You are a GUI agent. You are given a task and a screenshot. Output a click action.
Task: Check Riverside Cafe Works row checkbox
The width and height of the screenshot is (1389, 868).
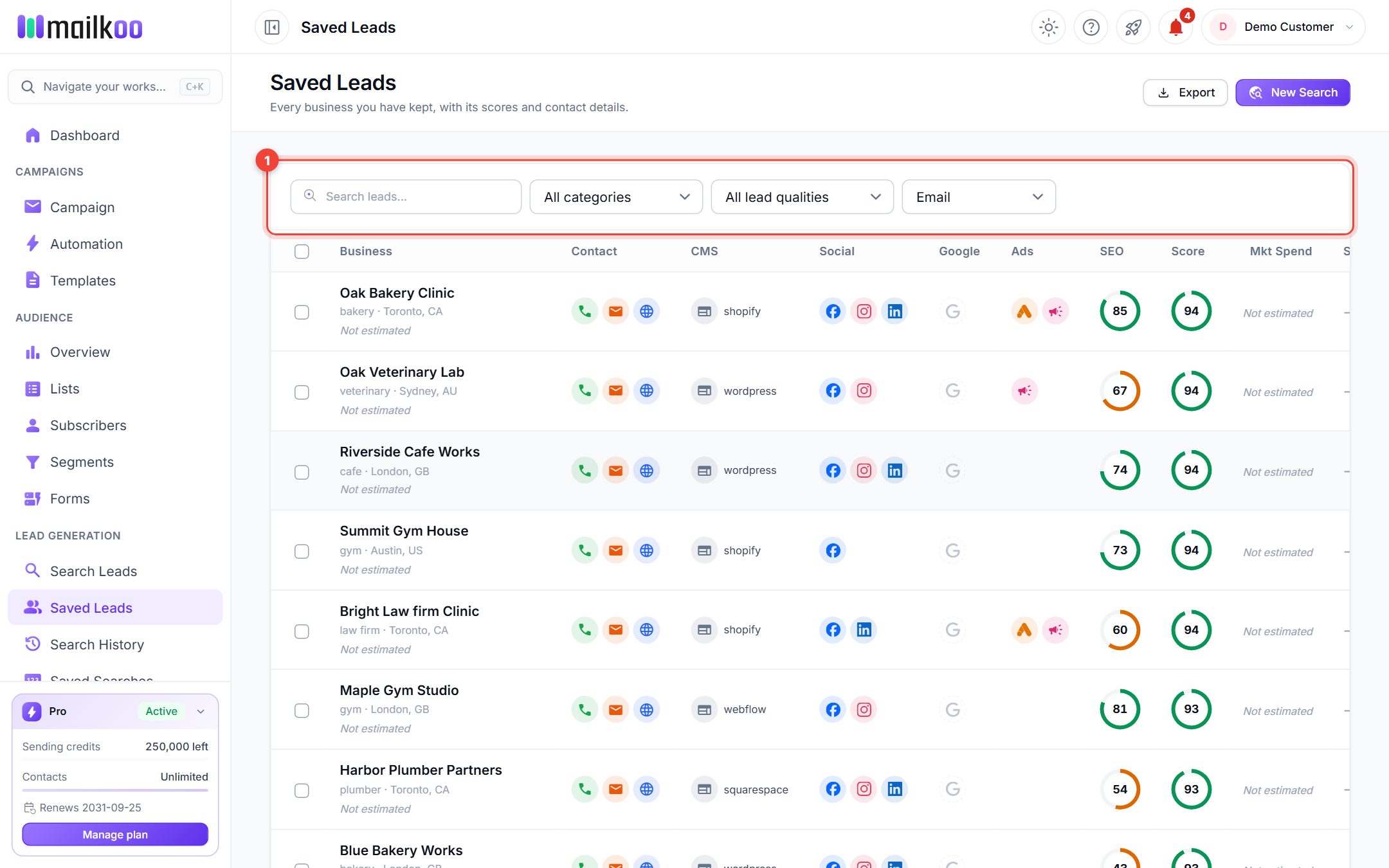point(302,472)
